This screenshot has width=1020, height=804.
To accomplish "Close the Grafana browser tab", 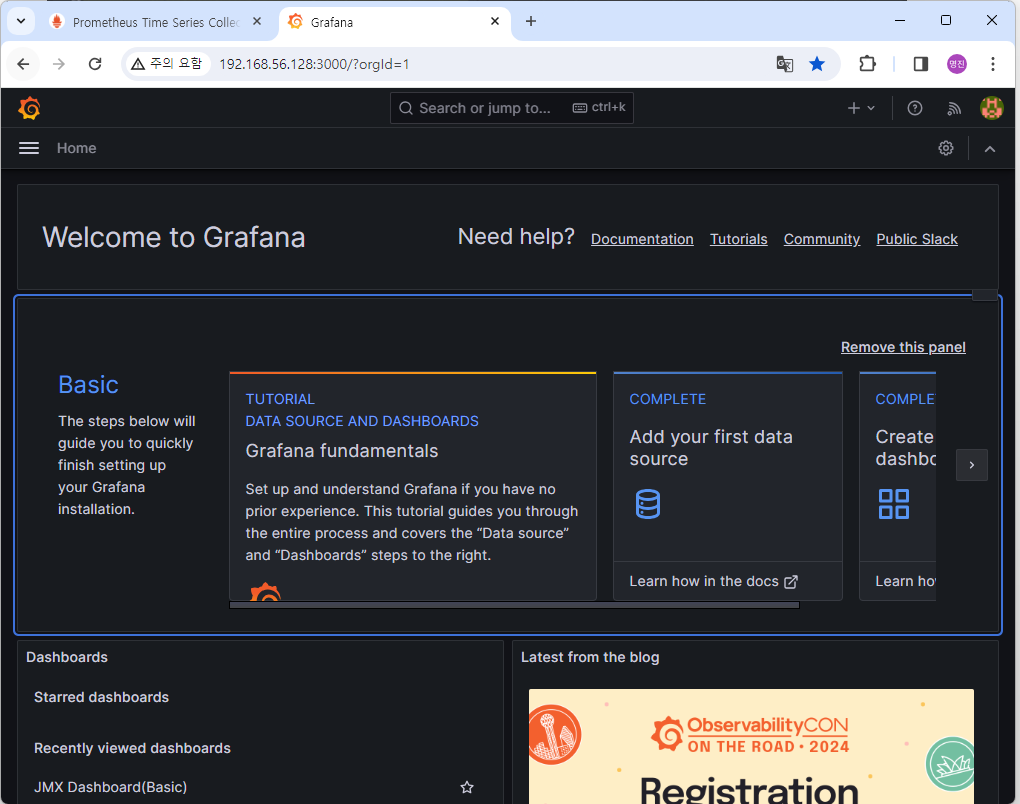I will (x=495, y=21).
